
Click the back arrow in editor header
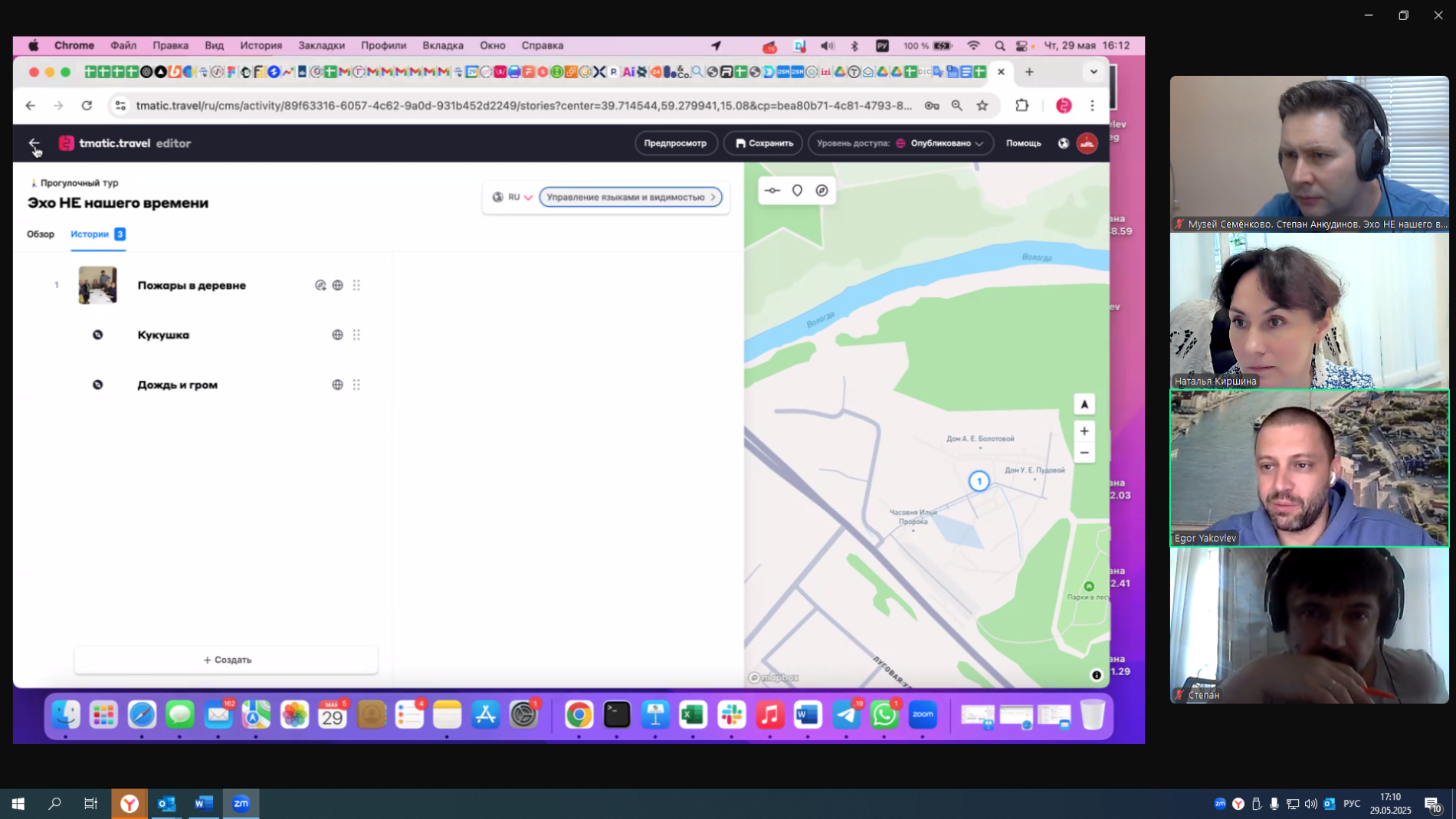(x=34, y=143)
